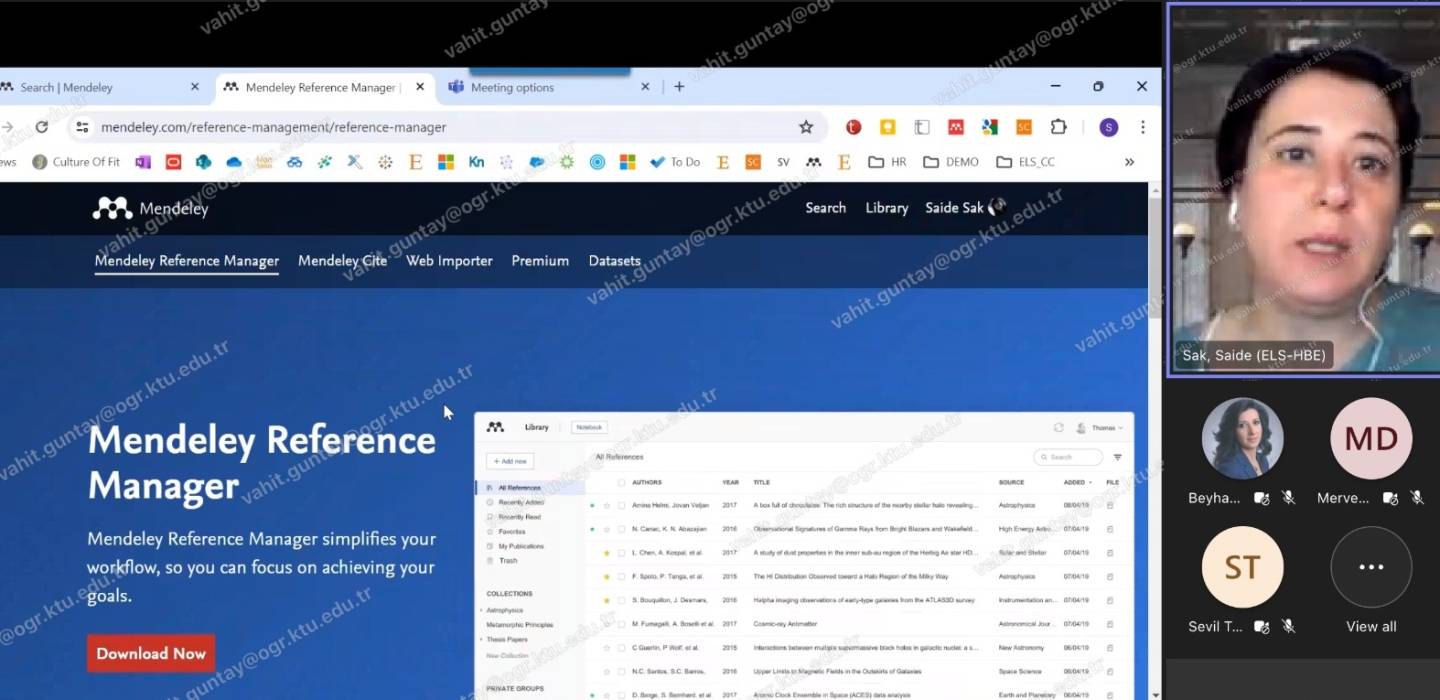Select the Sak, Saide video tile
1440x700 pixels.
pyautogui.click(x=1304, y=189)
